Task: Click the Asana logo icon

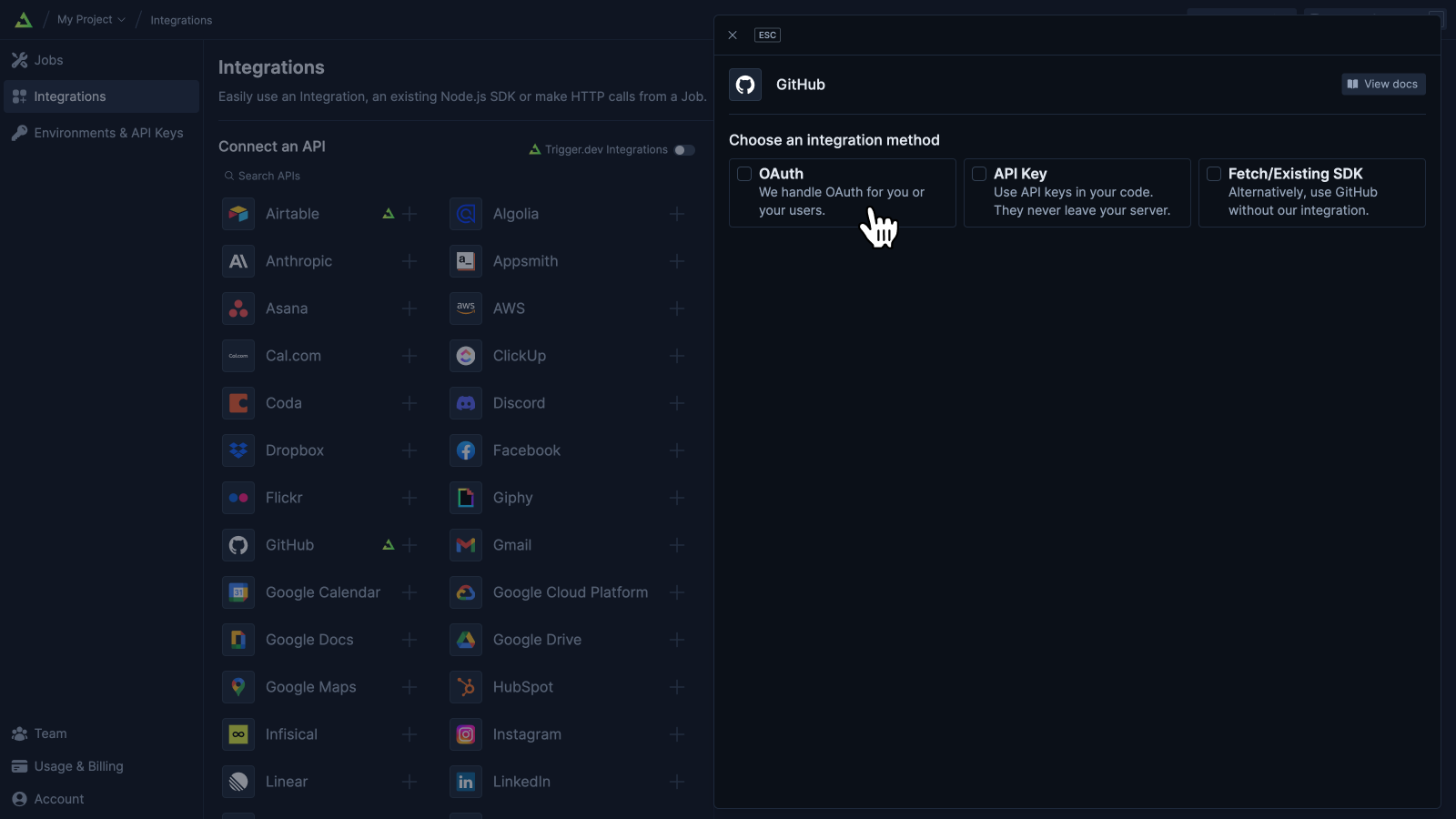Action: click(x=238, y=308)
